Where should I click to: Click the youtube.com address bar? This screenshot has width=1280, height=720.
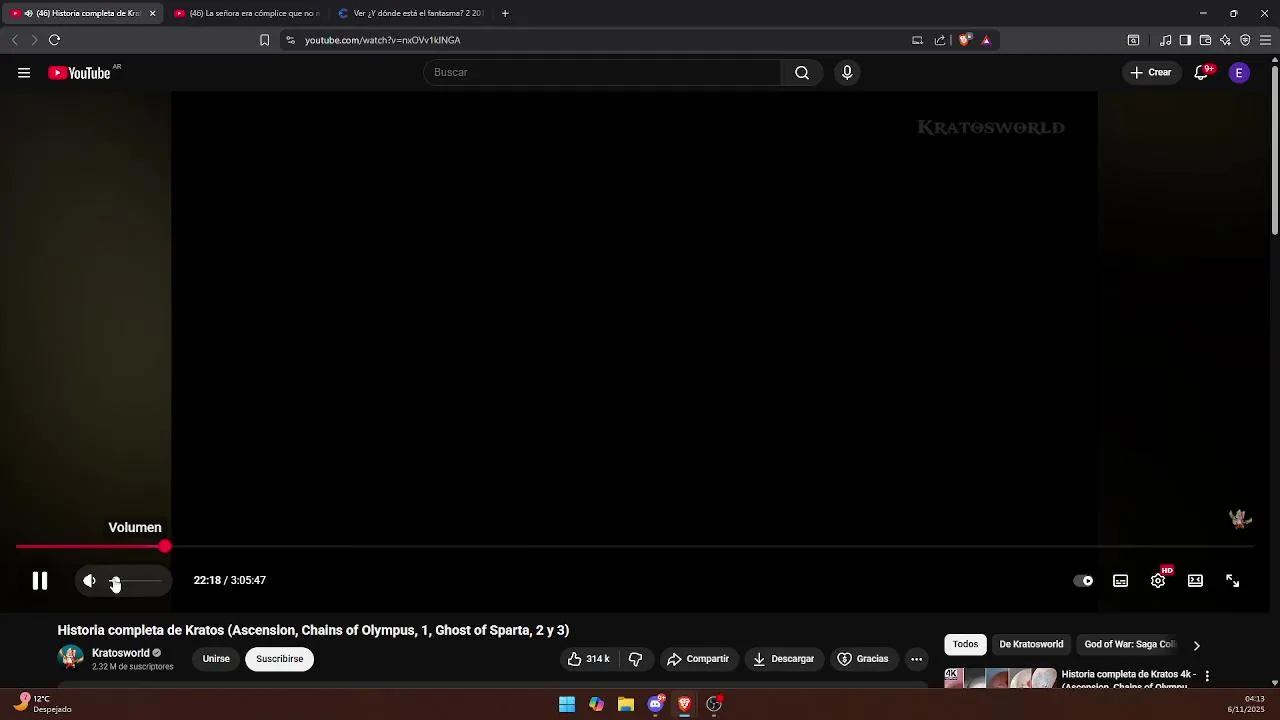pyautogui.click(x=600, y=40)
